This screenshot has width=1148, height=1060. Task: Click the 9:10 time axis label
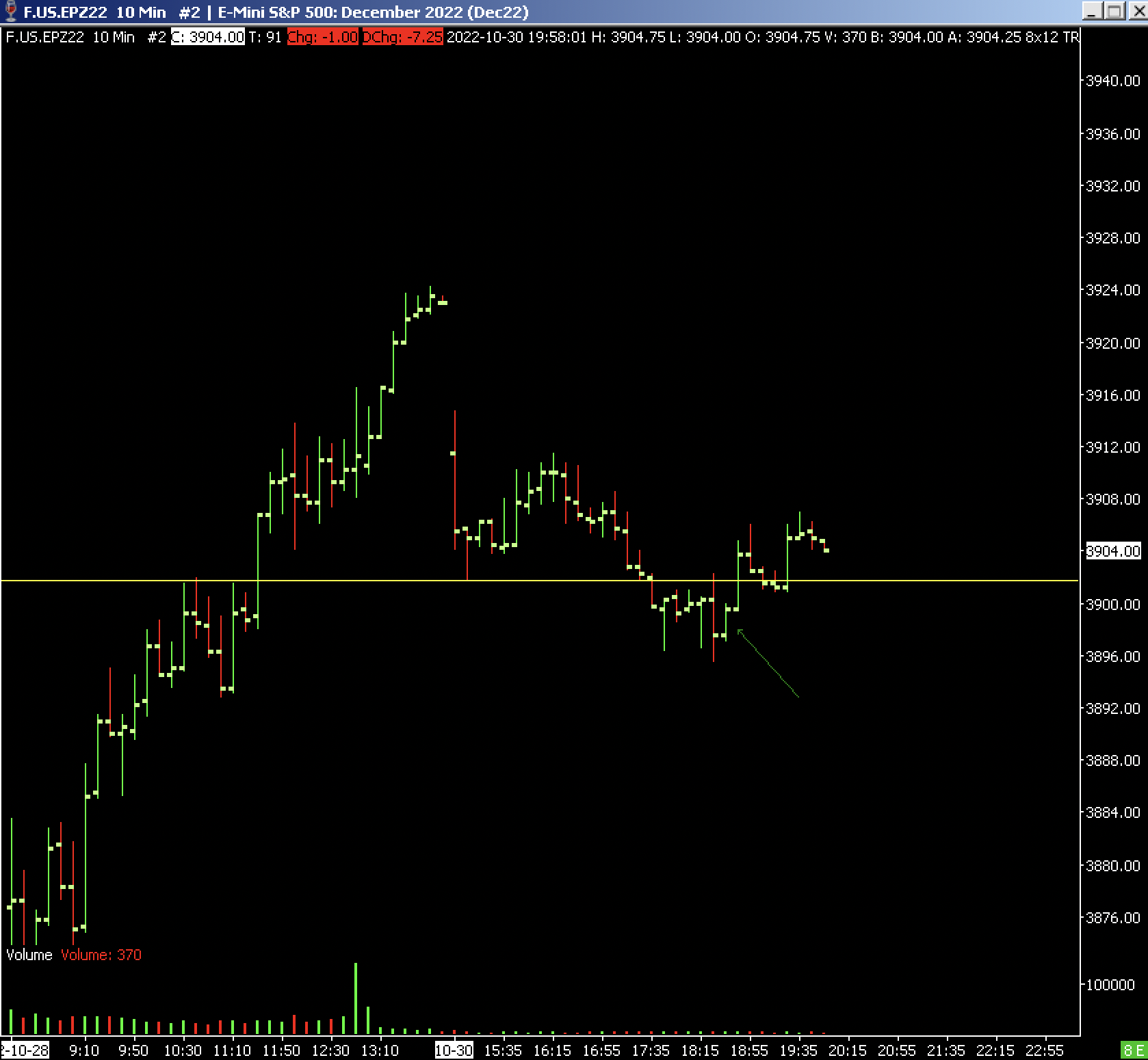(x=84, y=1050)
